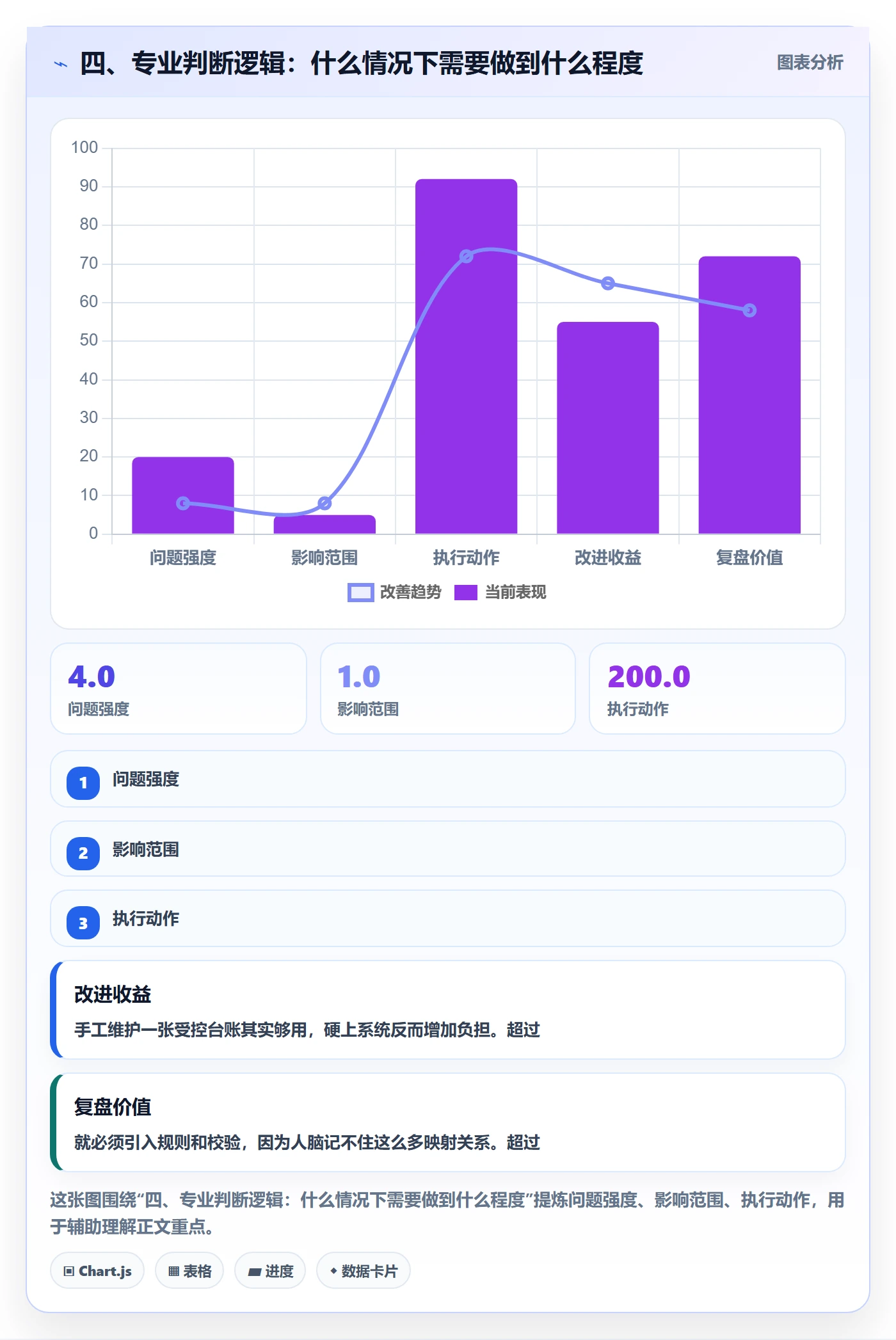The height and width of the screenshot is (1340, 896).
Task: Click the x-axis label 复盘价值
Action: click(x=749, y=557)
